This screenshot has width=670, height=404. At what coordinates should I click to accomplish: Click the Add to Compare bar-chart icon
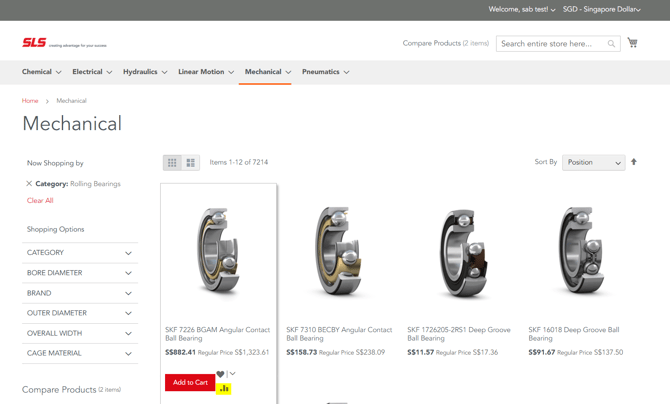tap(224, 389)
